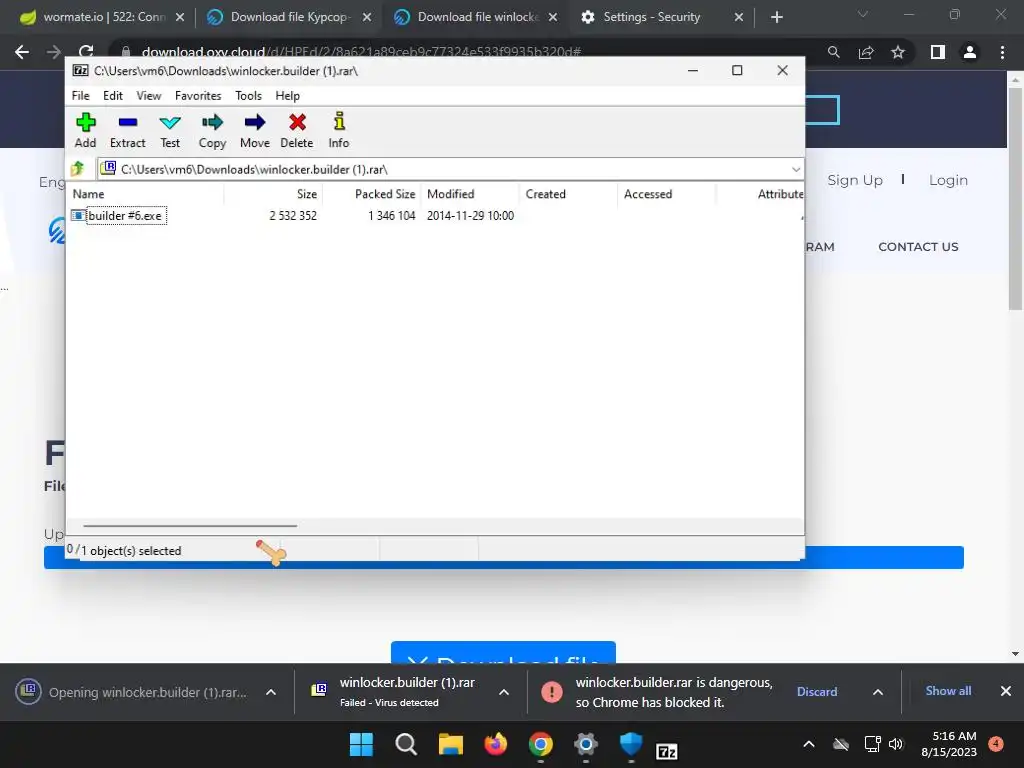
Task: Click the Windows Start button
Action: (x=361, y=744)
